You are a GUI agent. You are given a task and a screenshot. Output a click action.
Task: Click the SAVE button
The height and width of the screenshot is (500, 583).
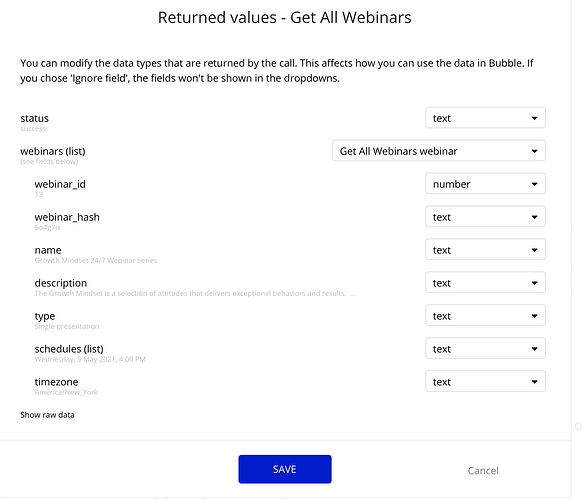[285, 469]
